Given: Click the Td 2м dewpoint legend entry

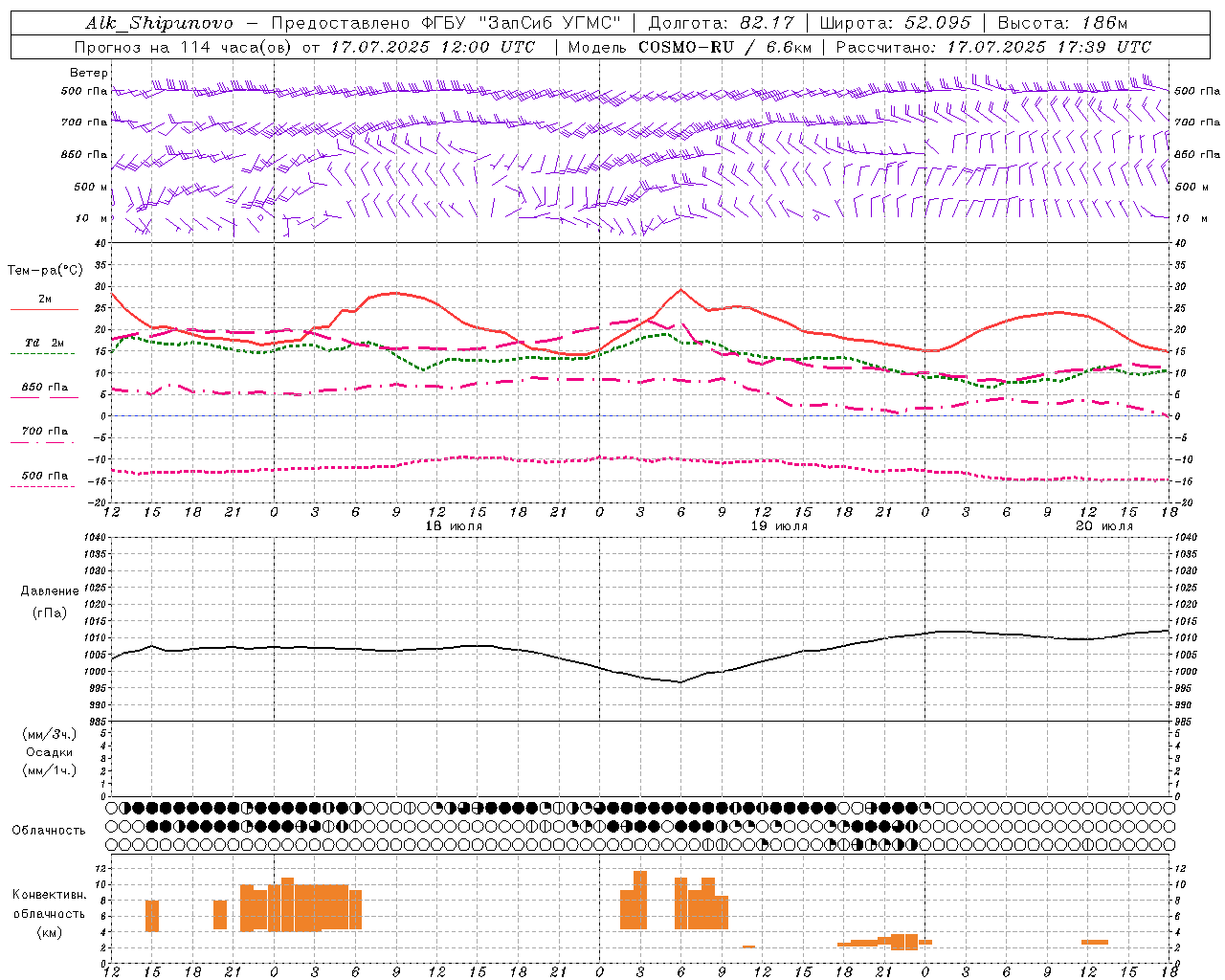Looking at the screenshot, I should point(45,343).
